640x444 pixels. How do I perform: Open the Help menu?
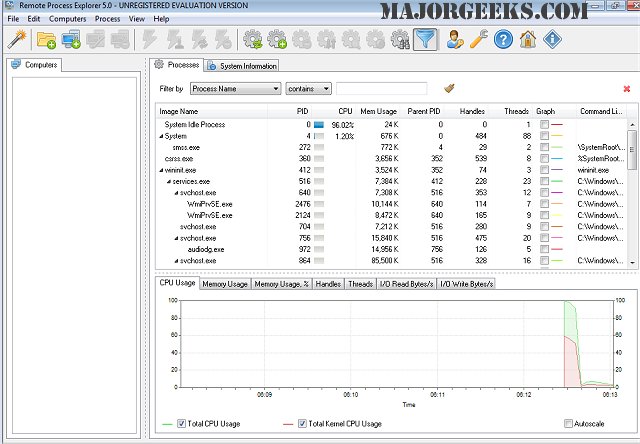click(x=161, y=19)
